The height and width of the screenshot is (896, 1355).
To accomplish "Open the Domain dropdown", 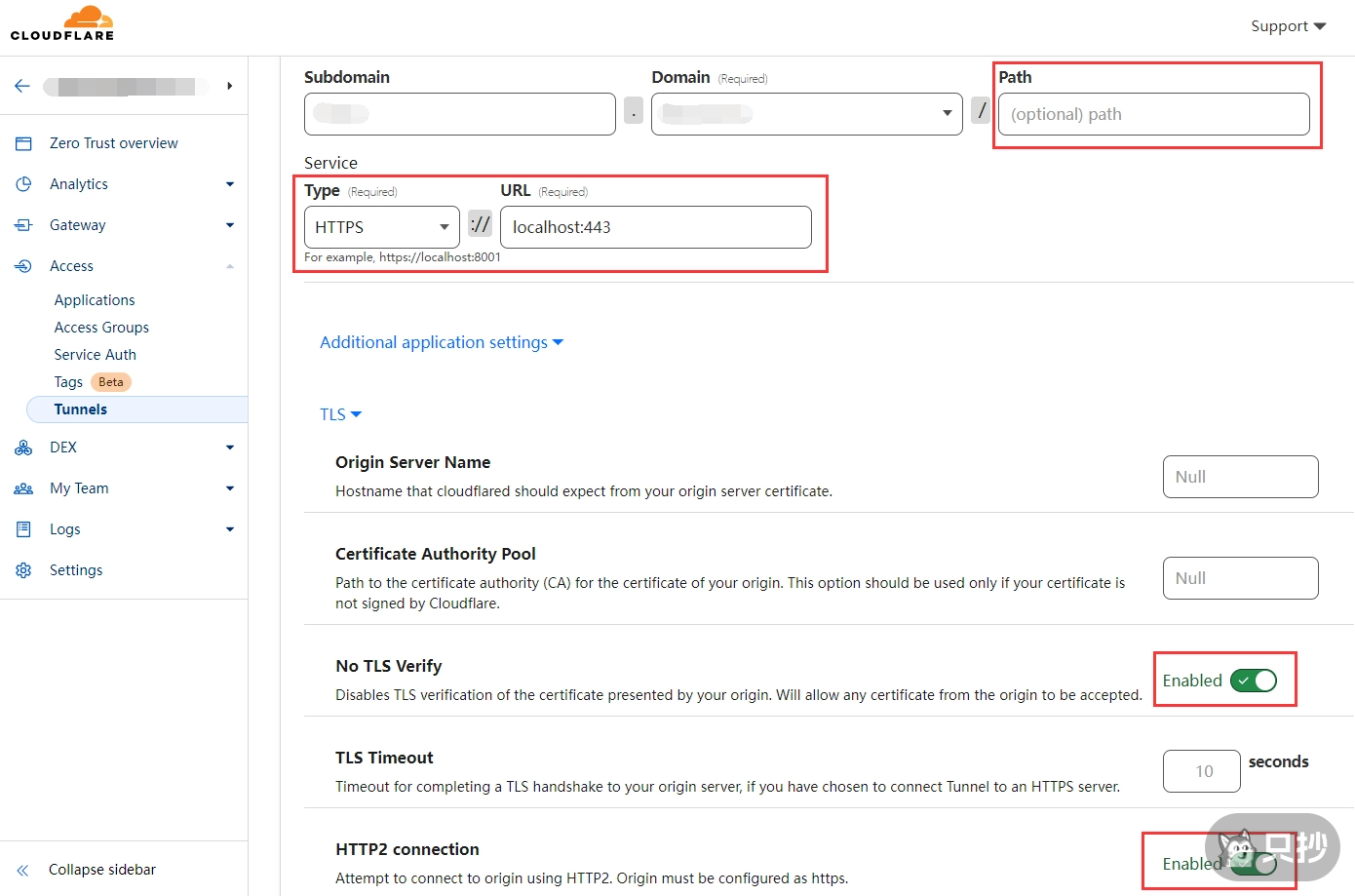I will [806, 114].
